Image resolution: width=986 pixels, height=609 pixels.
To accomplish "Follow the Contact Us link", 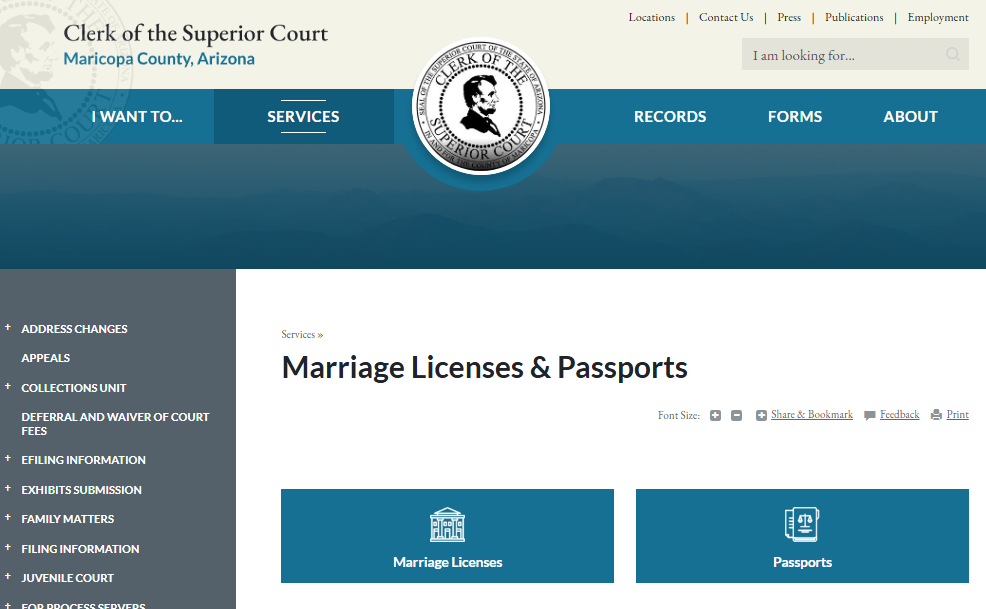I will tap(726, 17).
